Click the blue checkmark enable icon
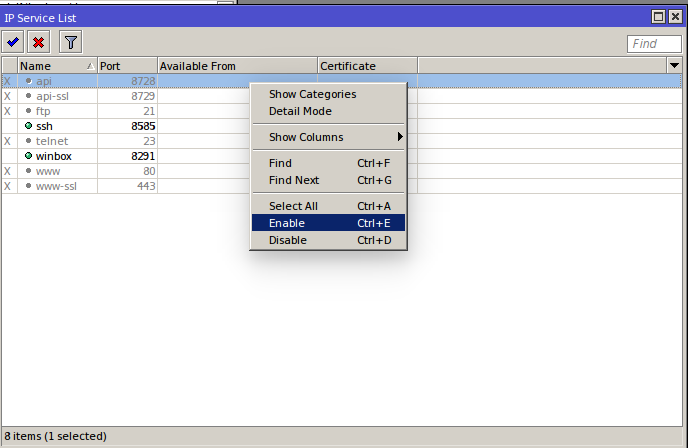The image size is (688, 448). tap(13, 41)
